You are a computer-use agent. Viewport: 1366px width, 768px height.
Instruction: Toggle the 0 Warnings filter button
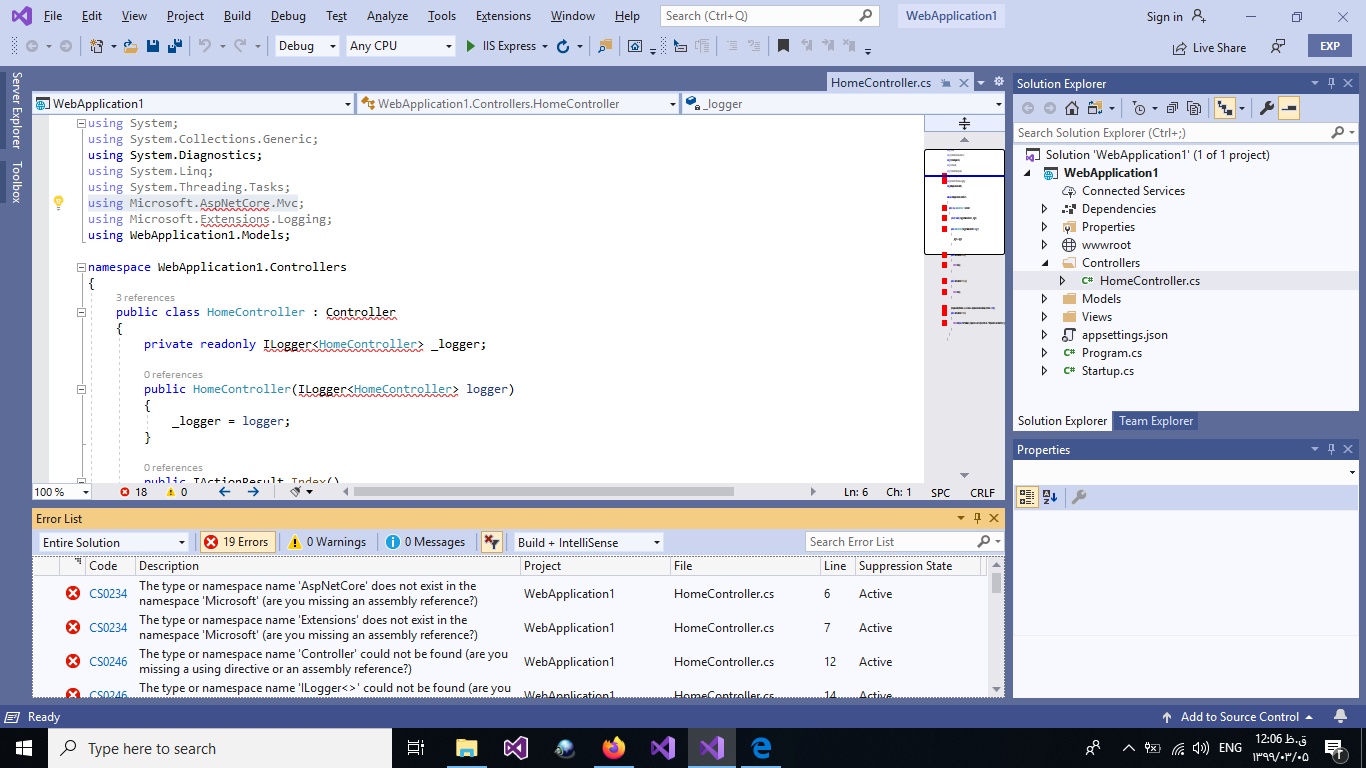327,542
